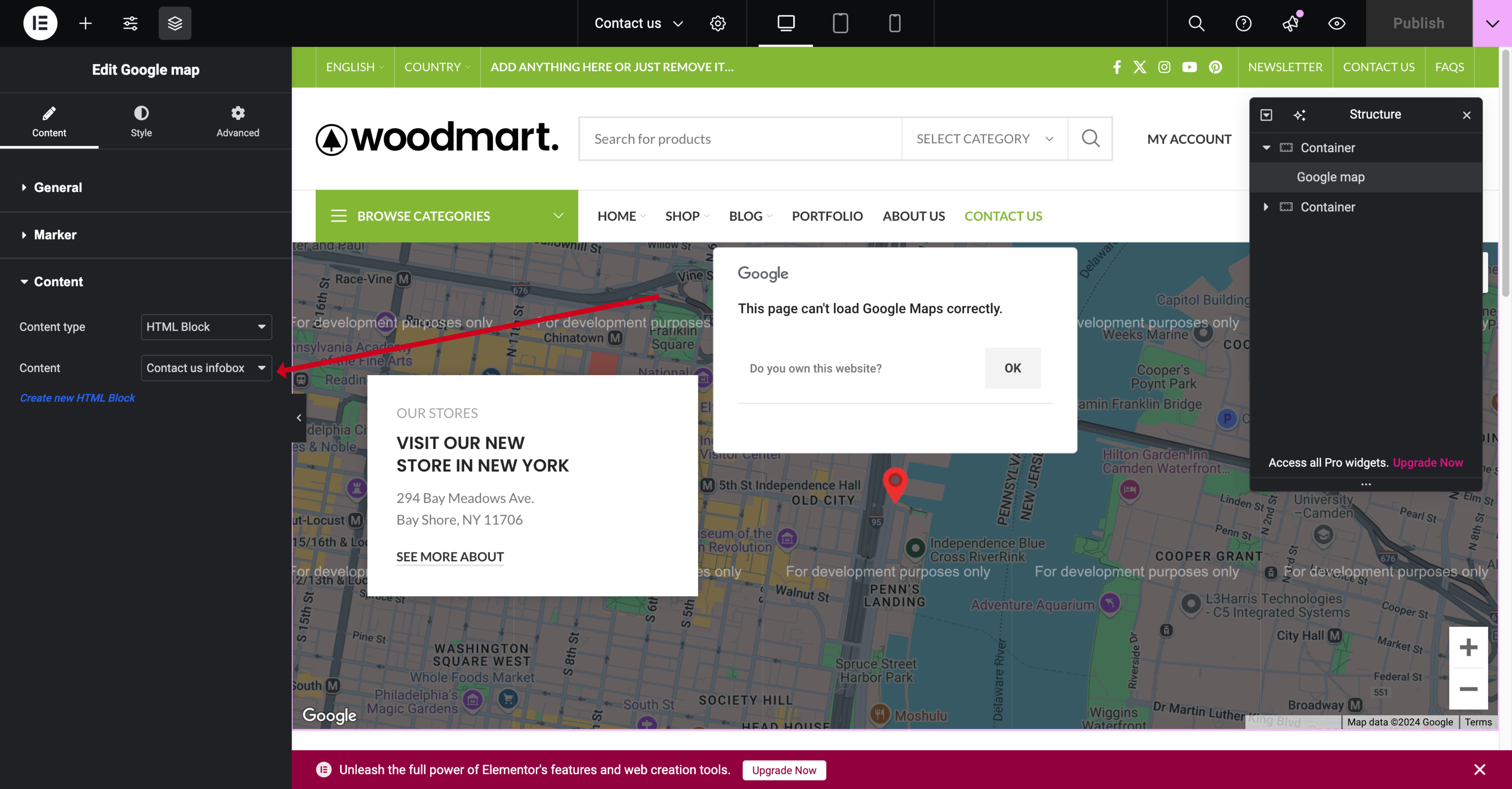This screenshot has width=1512, height=789.
Task: Open the YouTube social icon
Action: pyautogui.click(x=1190, y=67)
